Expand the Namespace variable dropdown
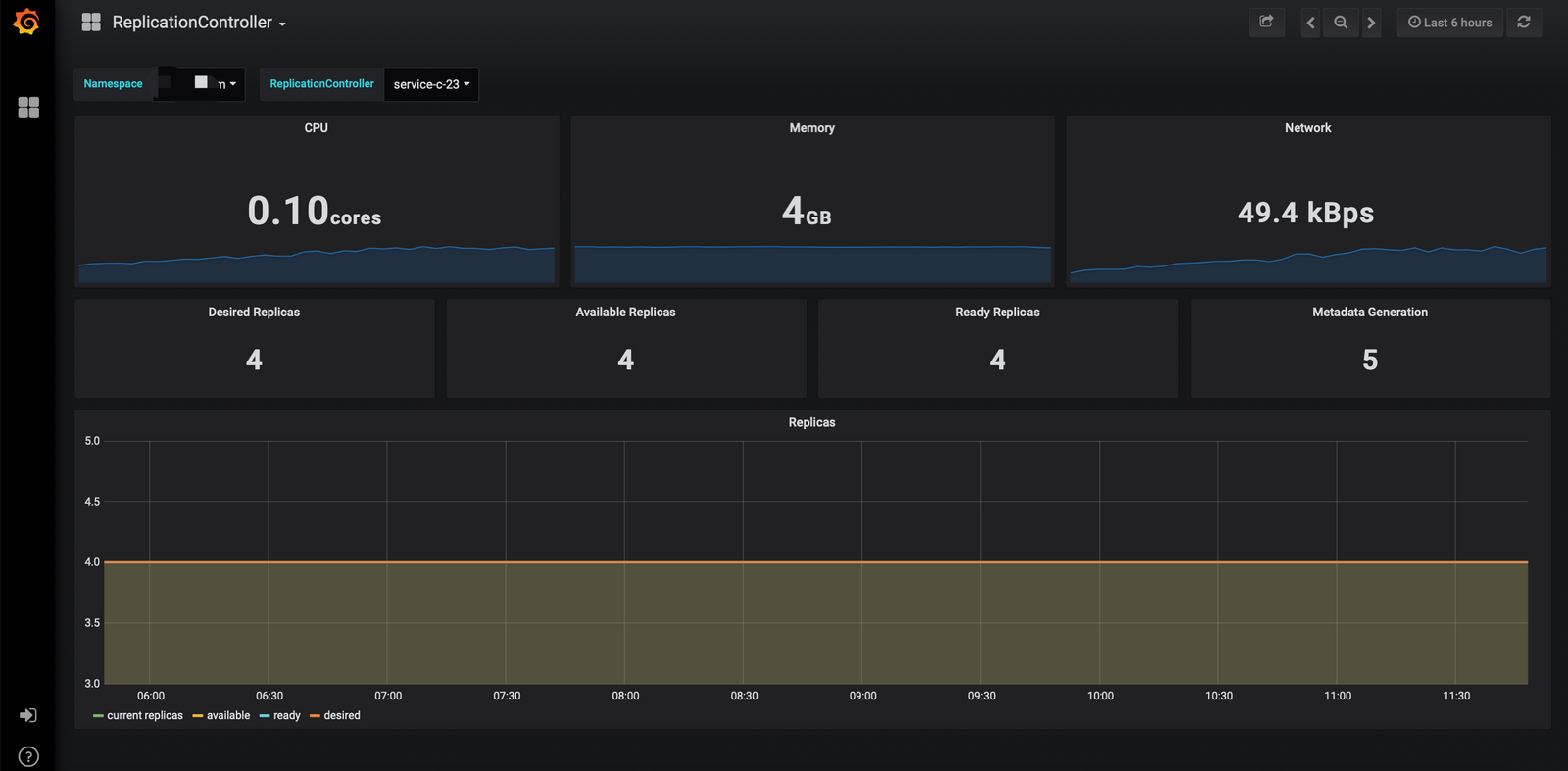The image size is (1568, 771). [x=201, y=84]
